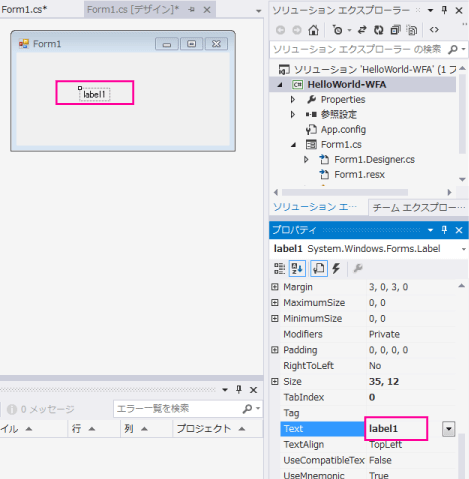Close the Properties panel
The width and height of the screenshot is (469, 479).
pyautogui.click(x=459, y=230)
